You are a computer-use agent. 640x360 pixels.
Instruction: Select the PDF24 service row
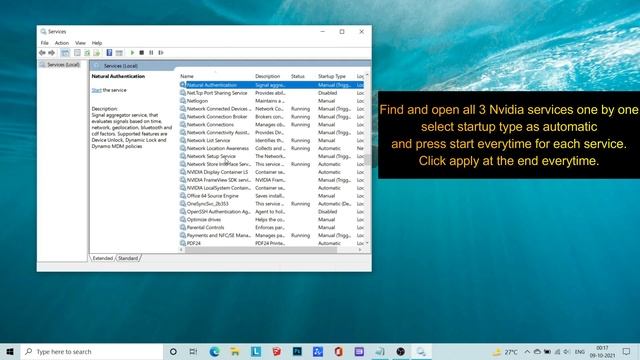click(271, 243)
